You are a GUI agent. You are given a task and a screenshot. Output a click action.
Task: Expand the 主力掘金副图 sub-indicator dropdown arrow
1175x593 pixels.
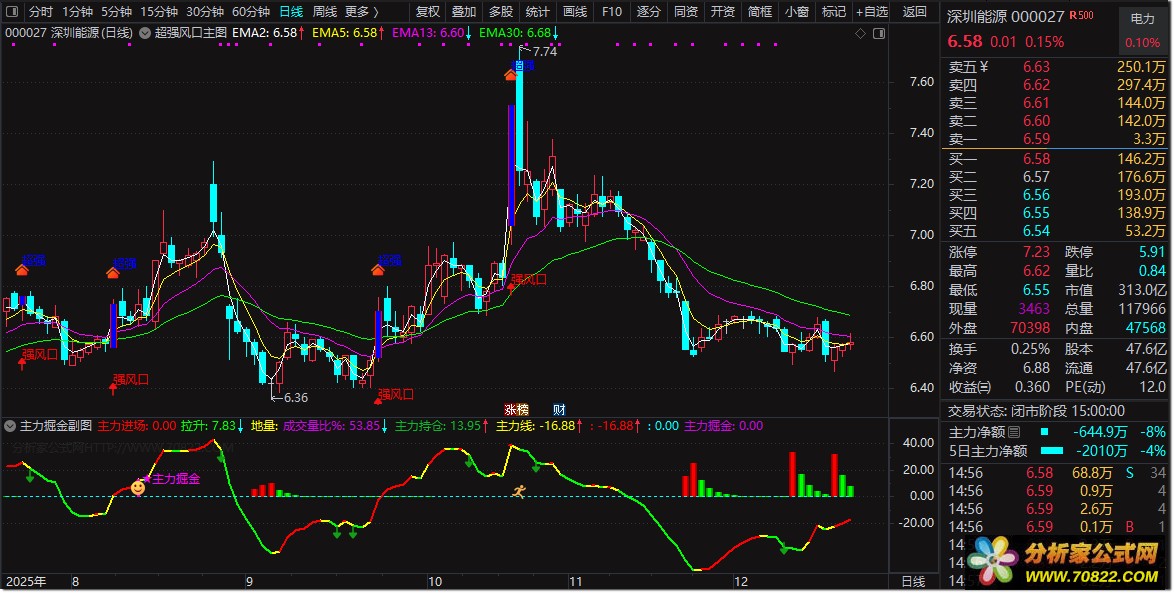tap(10, 426)
